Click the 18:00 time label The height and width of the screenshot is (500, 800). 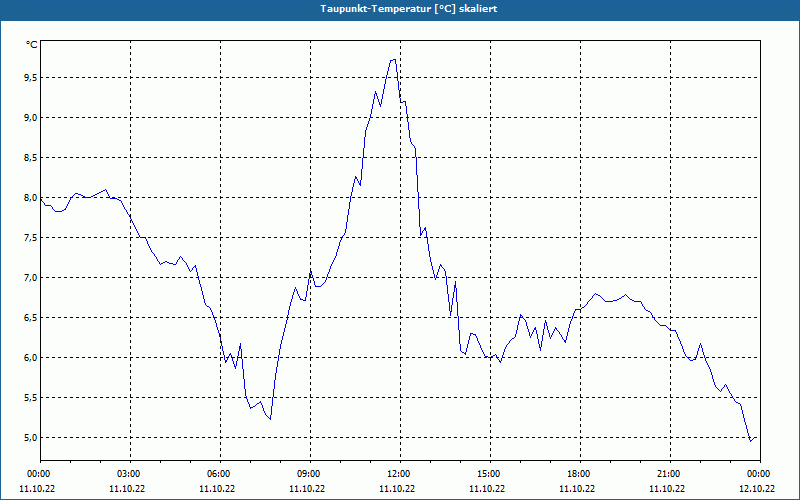pyautogui.click(x=580, y=474)
